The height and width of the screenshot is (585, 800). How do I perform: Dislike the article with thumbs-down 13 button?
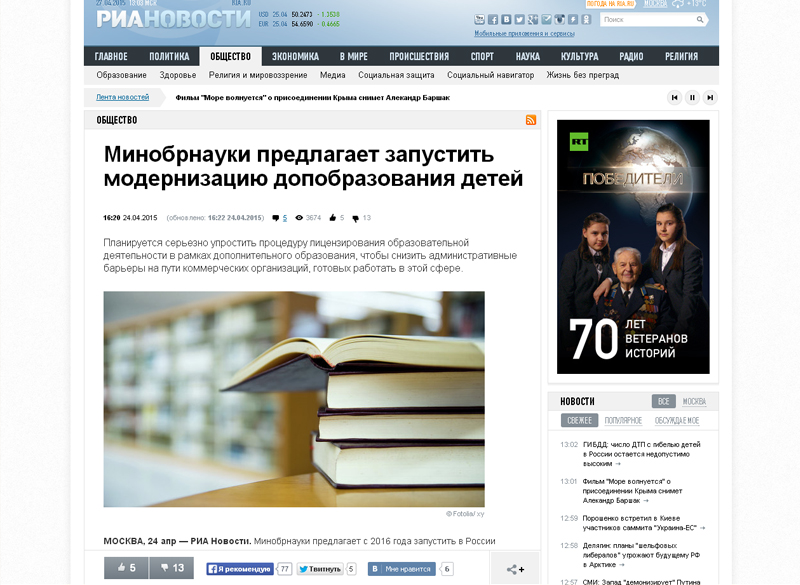171,568
